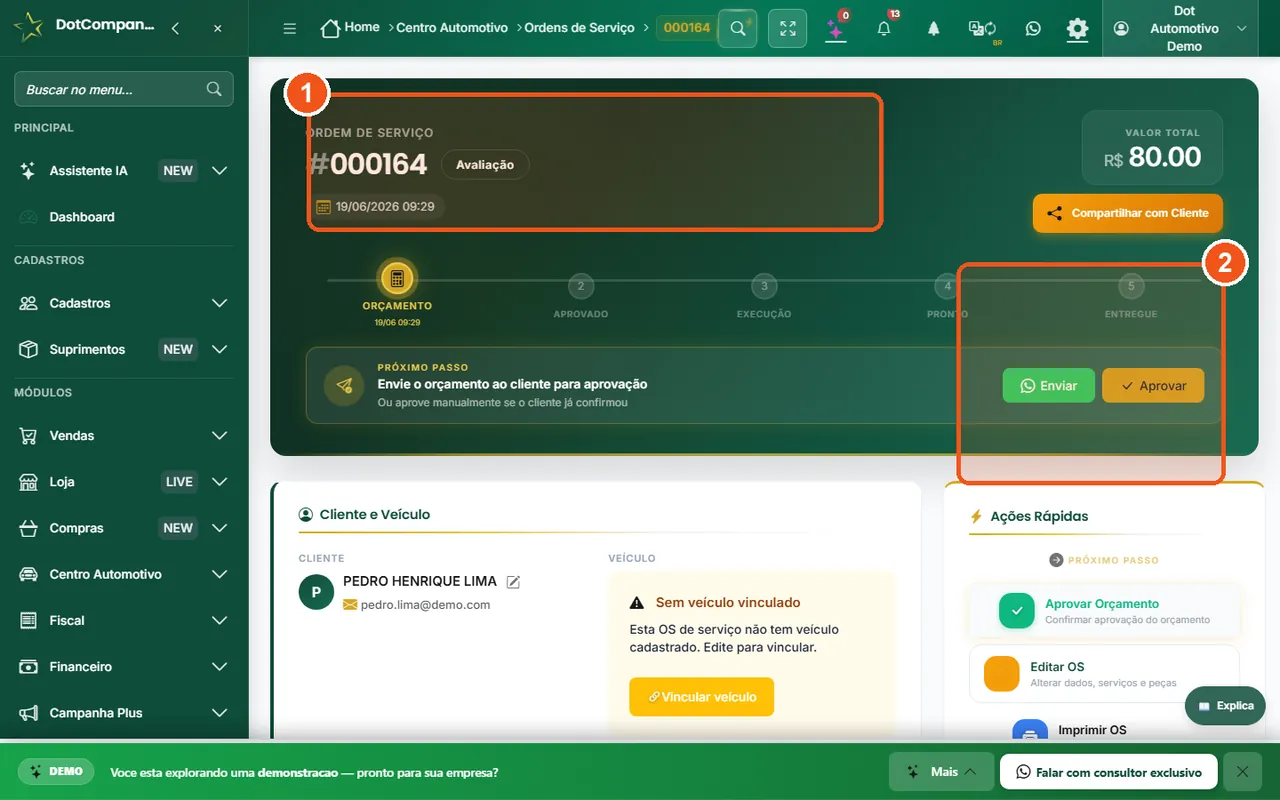Open Dashboard in sidebar

(124, 217)
